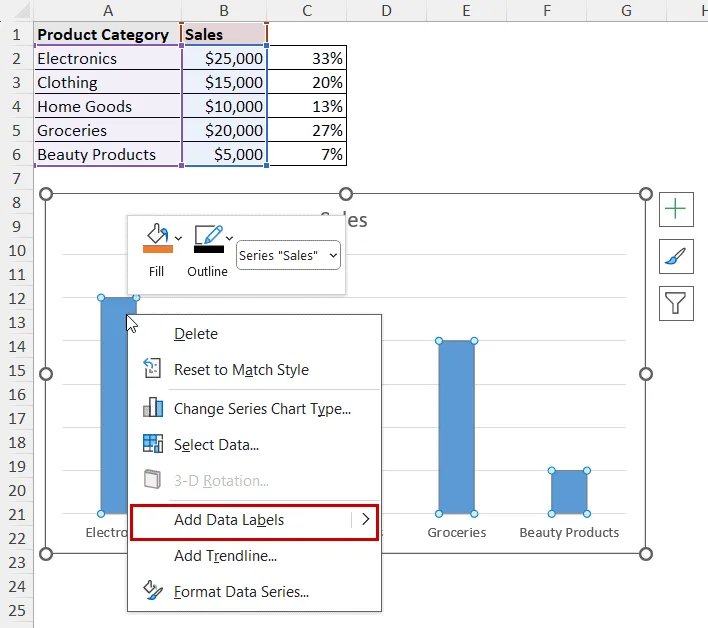Select column G header
The width and height of the screenshot is (708, 628).
[x=626, y=10]
